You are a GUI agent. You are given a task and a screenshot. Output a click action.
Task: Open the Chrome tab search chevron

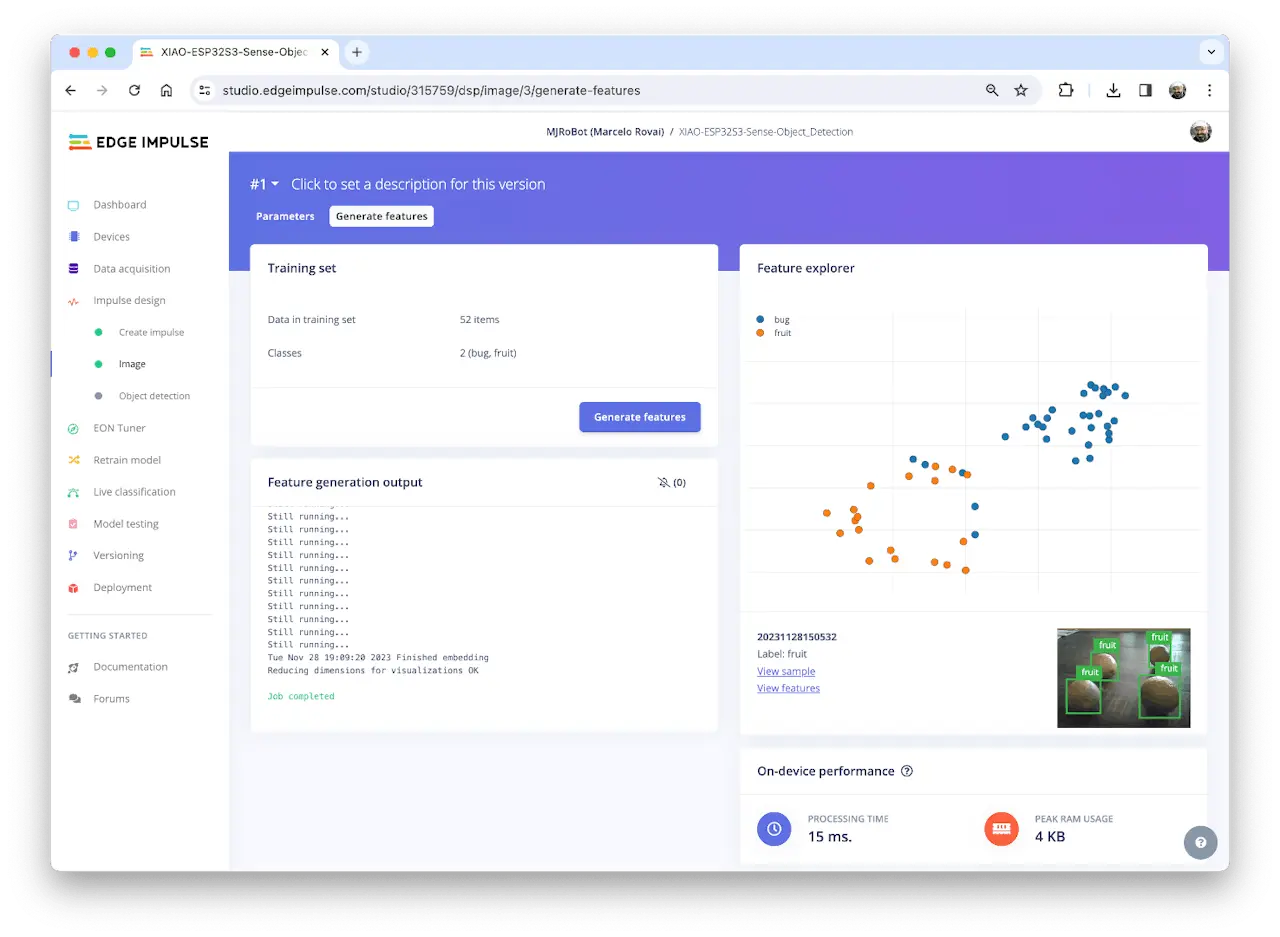(1211, 52)
